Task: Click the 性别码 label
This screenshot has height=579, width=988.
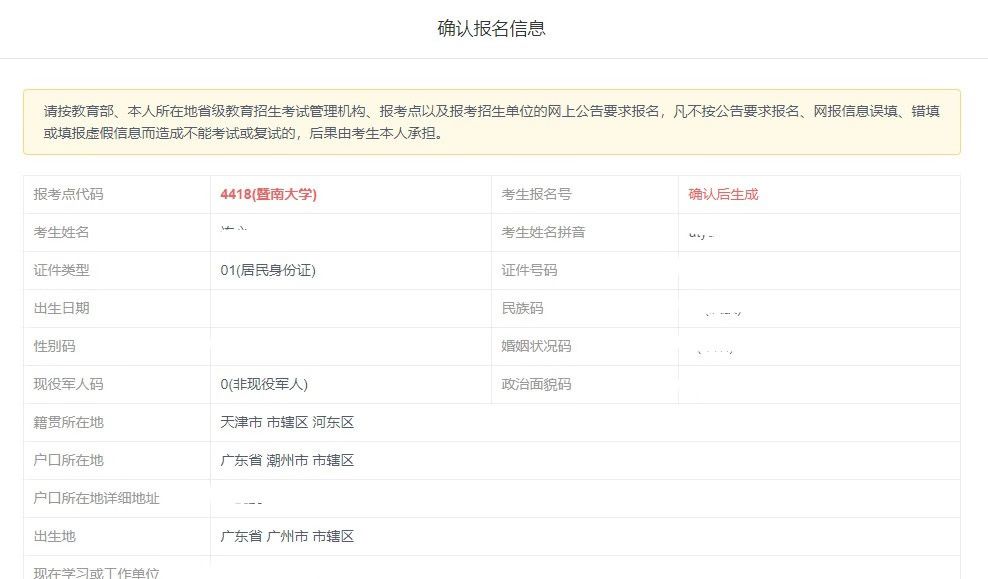Action: tap(54, 346)
